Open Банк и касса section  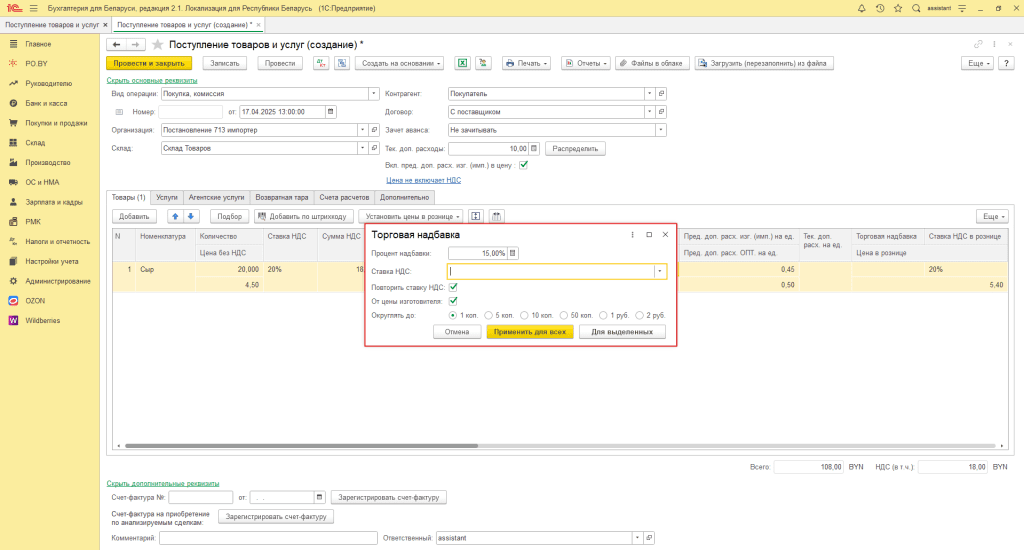[46, 103]
